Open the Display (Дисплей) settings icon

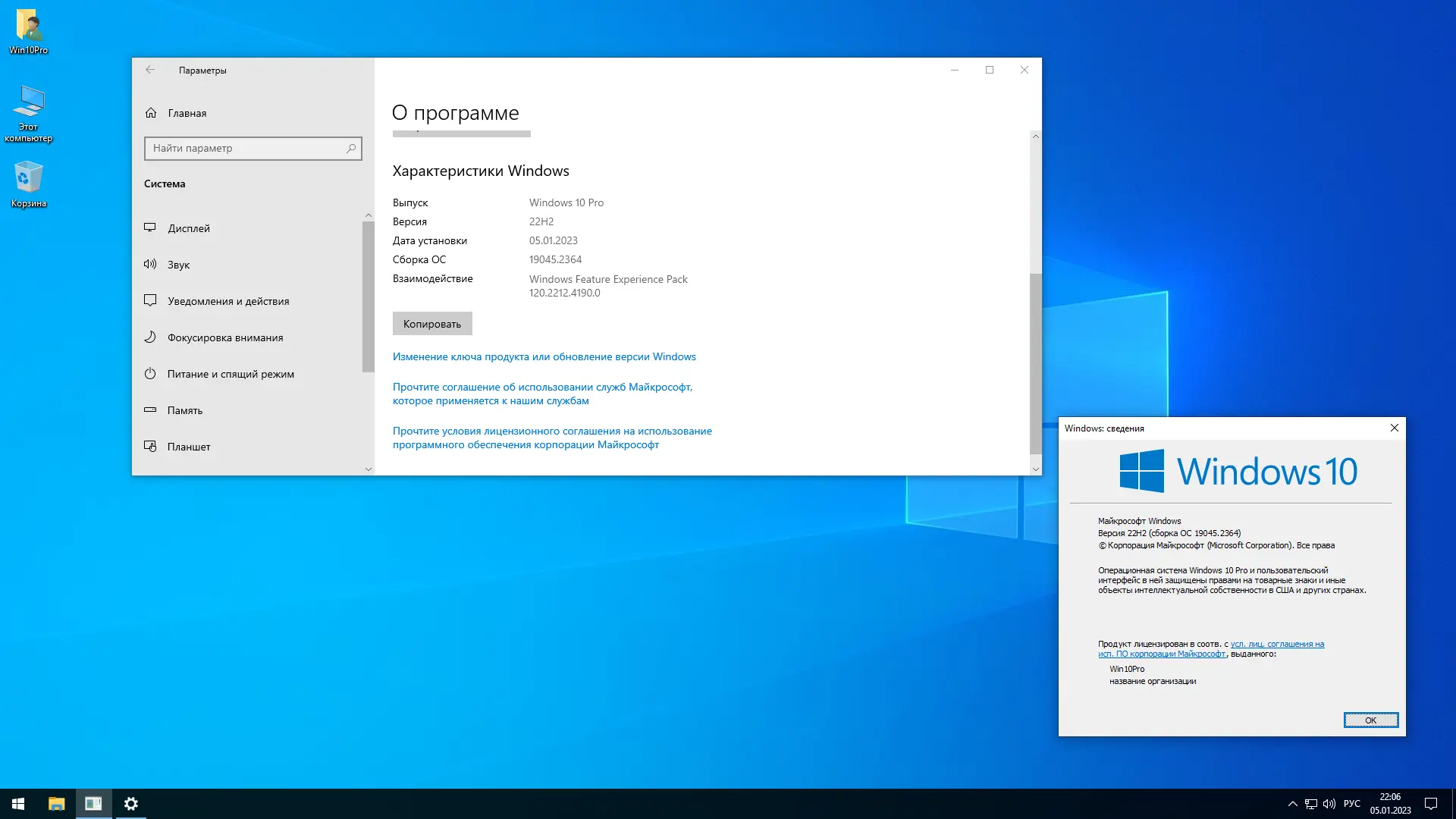tap(150, 227)
